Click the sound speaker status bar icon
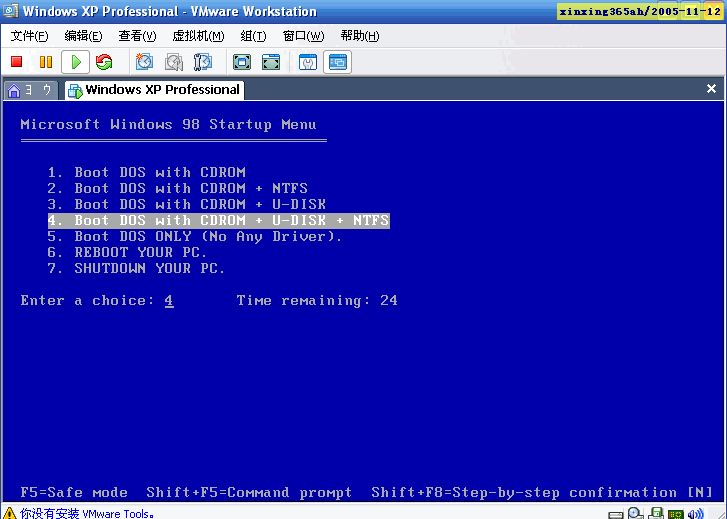The width and height of the screenshot is (727, 519). [x=695, y=514]
